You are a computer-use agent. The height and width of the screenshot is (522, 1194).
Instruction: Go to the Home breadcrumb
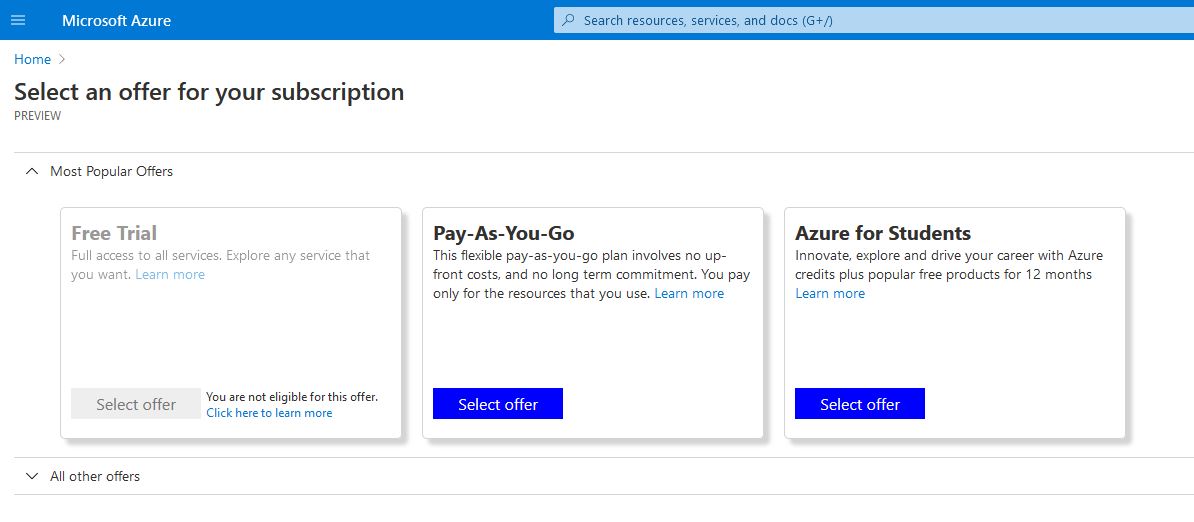coord(33,59)
